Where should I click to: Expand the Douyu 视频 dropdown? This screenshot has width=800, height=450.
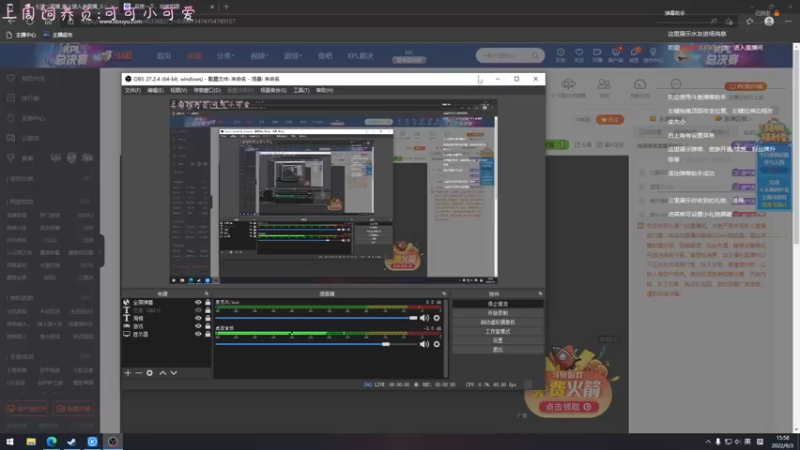(259, 56)
